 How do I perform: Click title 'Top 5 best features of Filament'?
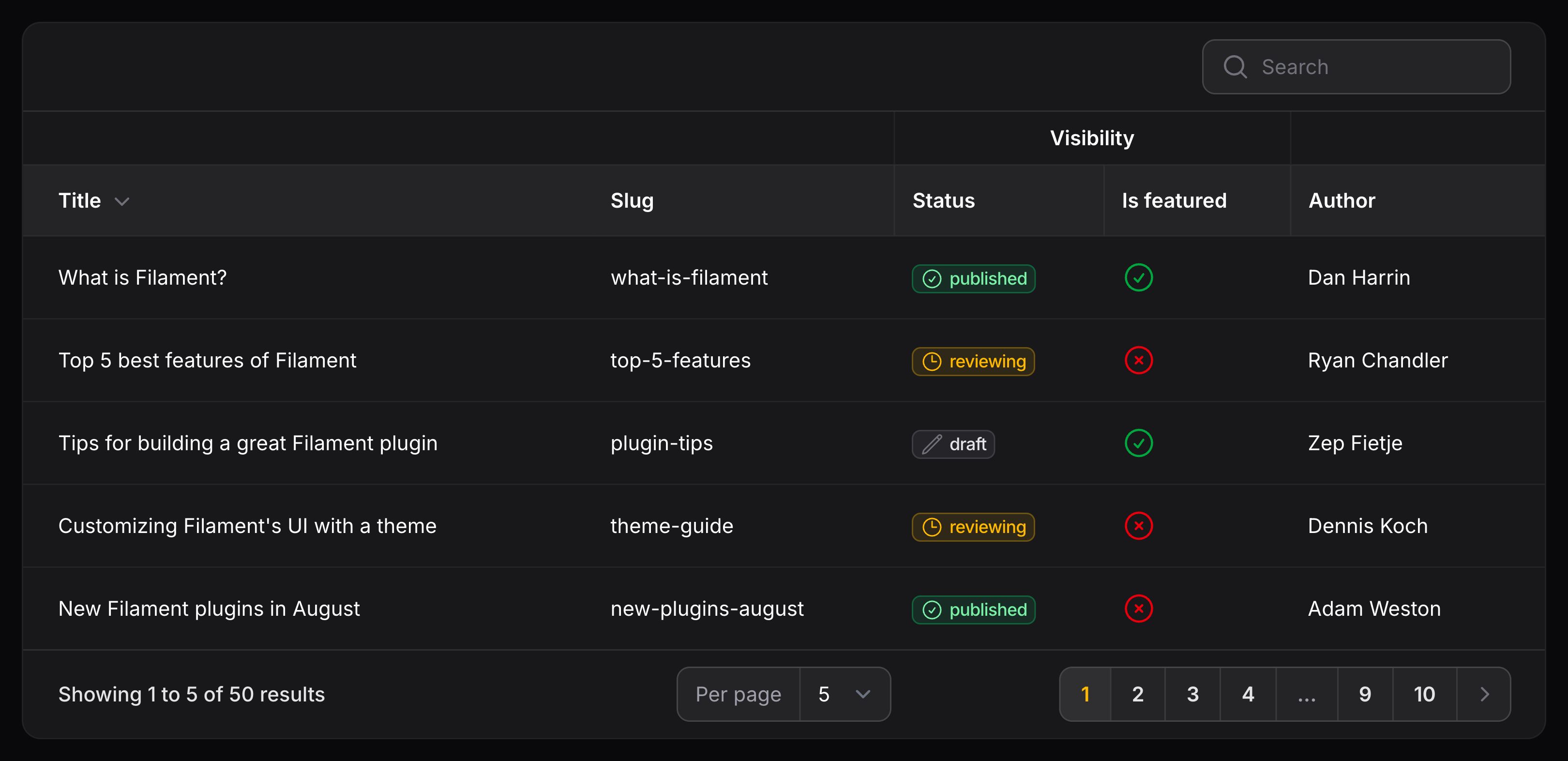coord(207,360)
